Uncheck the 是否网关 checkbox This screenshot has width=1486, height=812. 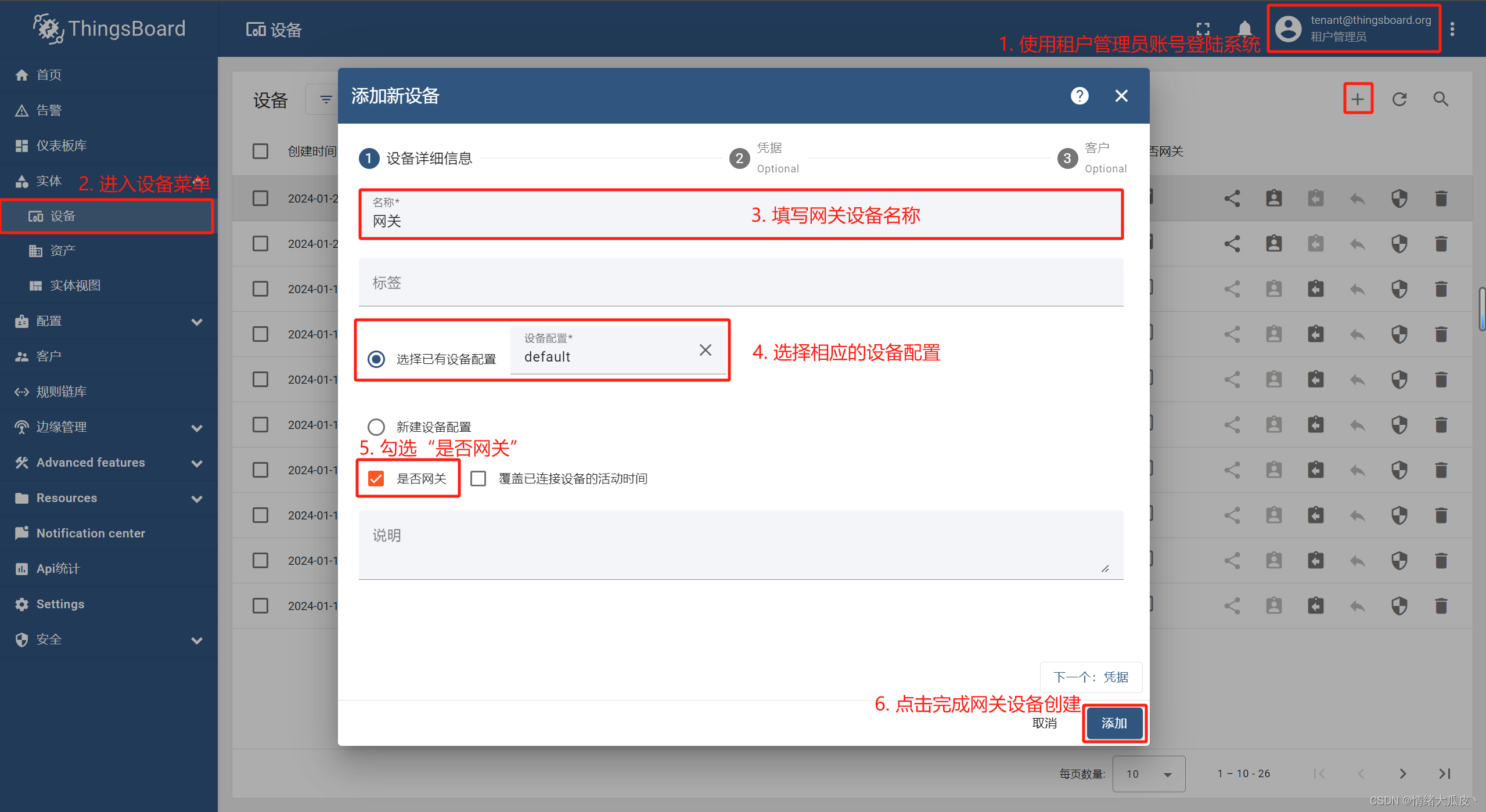pyautogui.click(x=376, y=479)
